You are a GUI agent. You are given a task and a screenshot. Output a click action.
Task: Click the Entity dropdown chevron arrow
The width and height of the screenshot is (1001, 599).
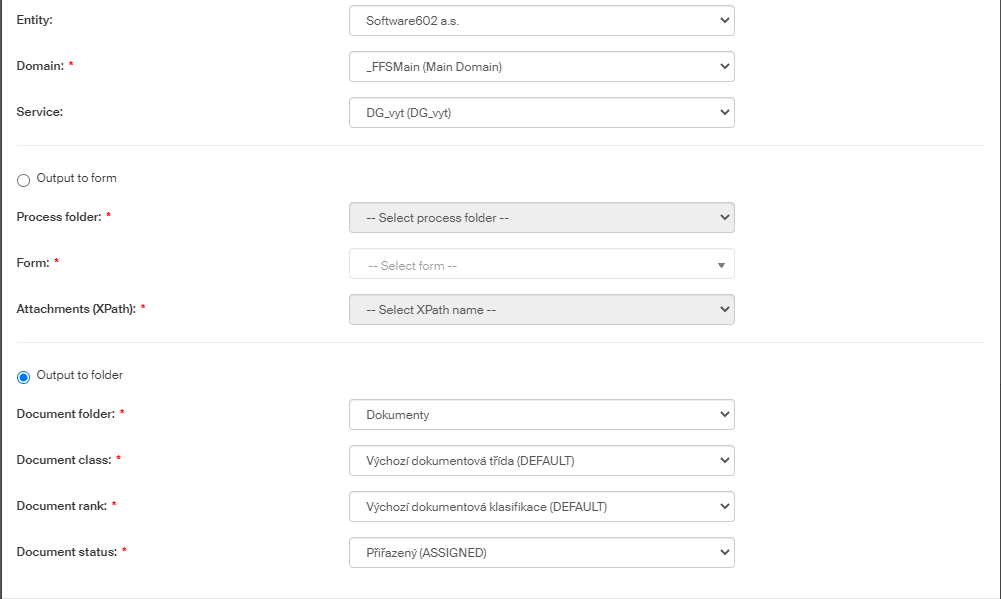pos(724,20)
